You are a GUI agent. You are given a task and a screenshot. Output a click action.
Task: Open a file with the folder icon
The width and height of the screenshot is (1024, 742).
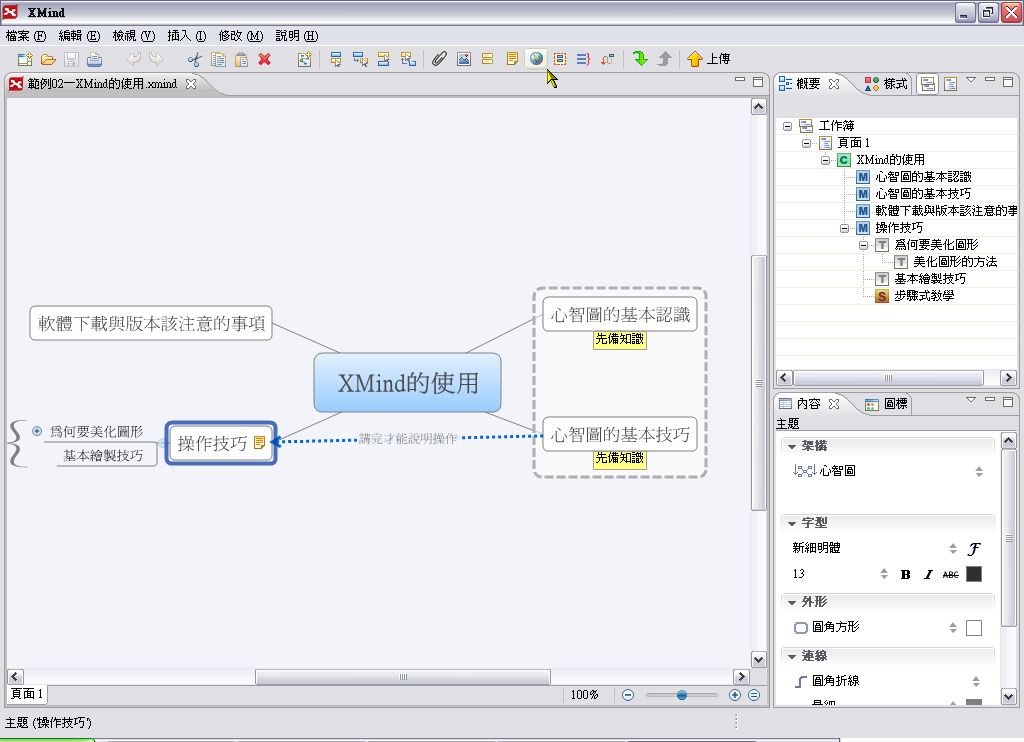click(48, 59)
